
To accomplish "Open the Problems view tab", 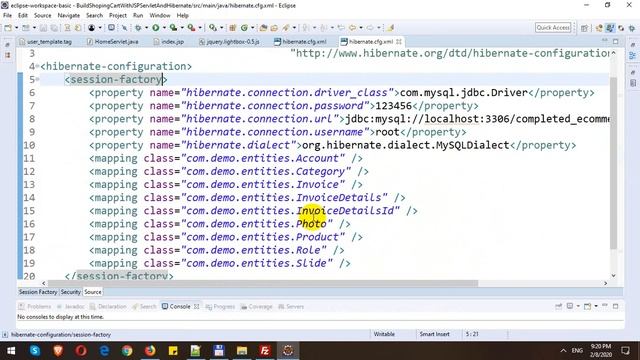I will click(35, 307).
